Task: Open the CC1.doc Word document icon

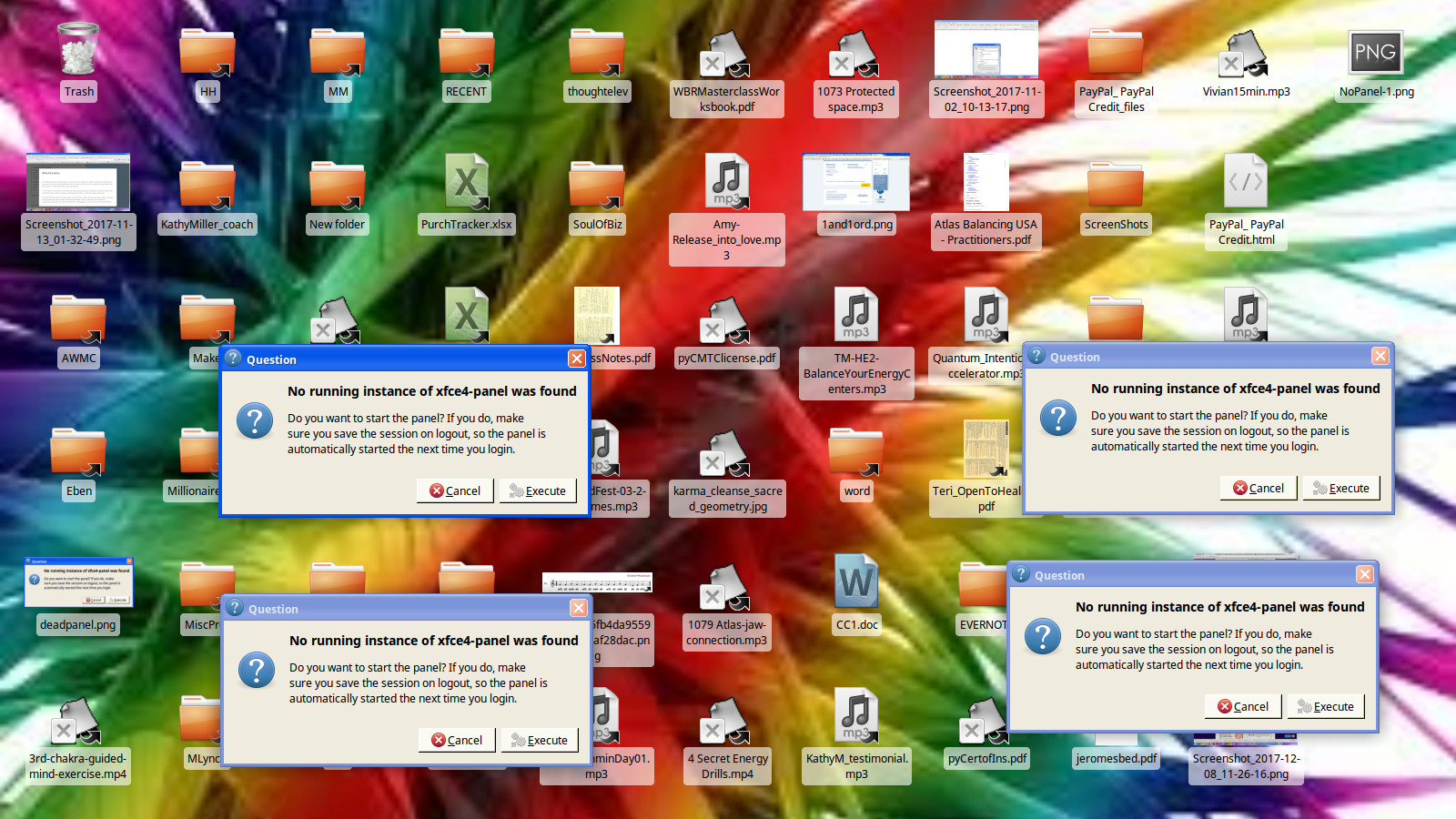Action: 856,583
